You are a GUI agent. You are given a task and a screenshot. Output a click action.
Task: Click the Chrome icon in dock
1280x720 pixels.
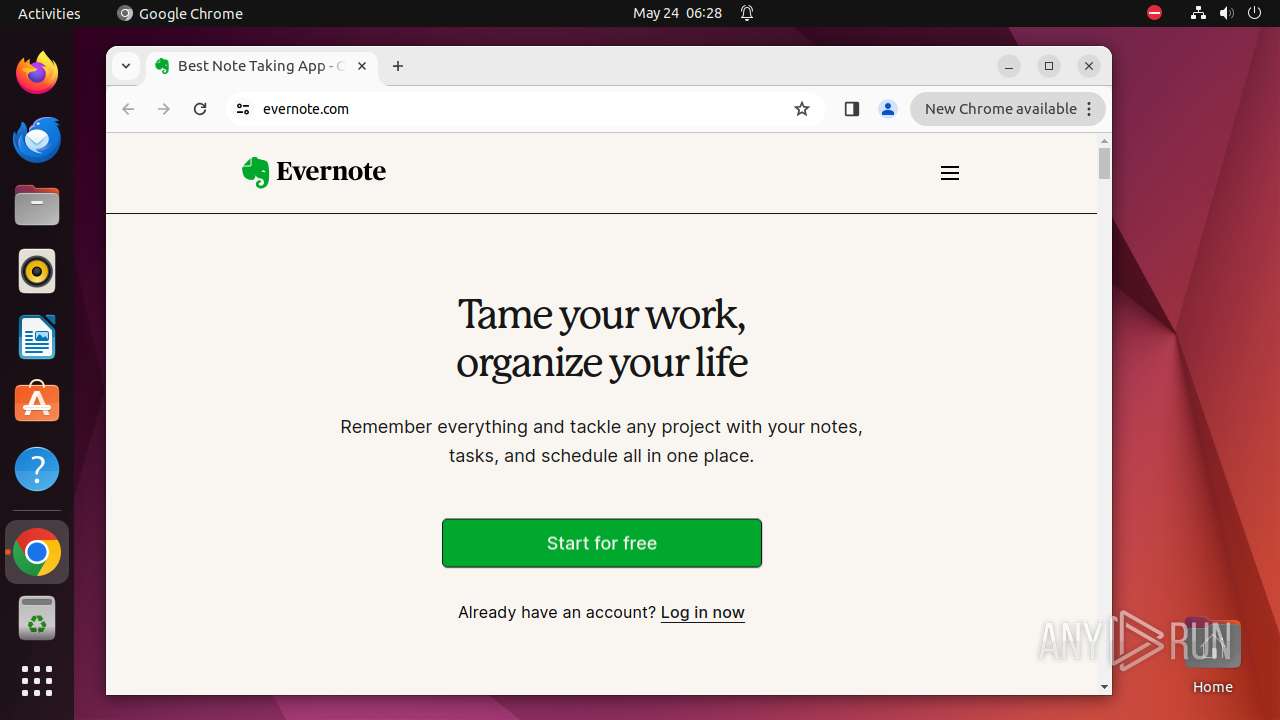click(x=37, y=552)
